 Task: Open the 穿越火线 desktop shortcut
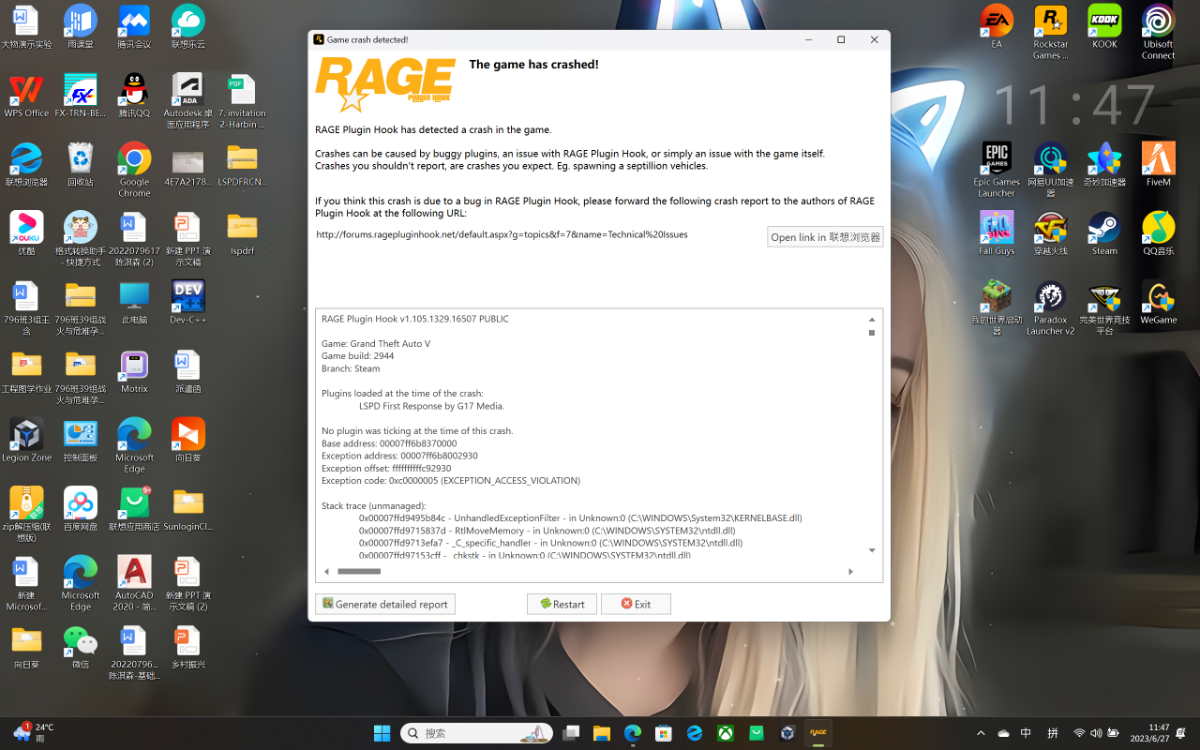(x=1050, y=233)
